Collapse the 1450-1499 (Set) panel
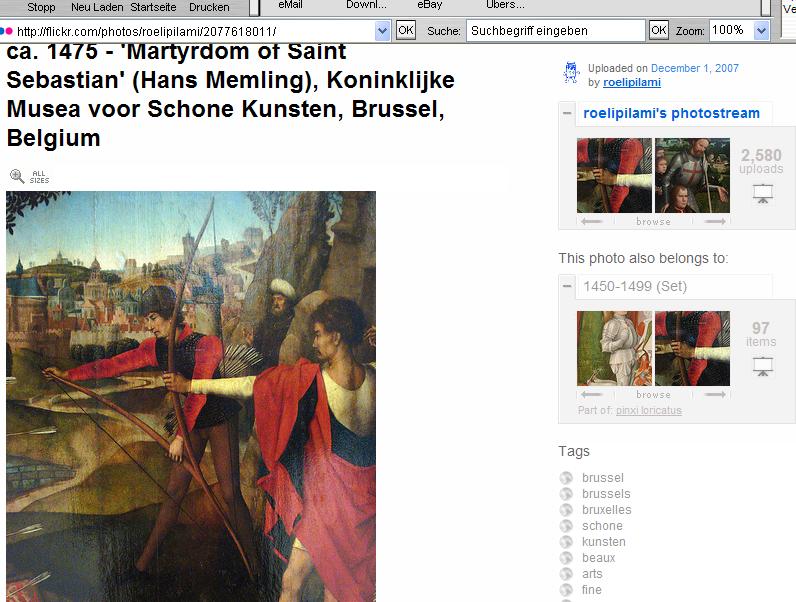This screenshot has width=796, height=602. tap(567, 286)
